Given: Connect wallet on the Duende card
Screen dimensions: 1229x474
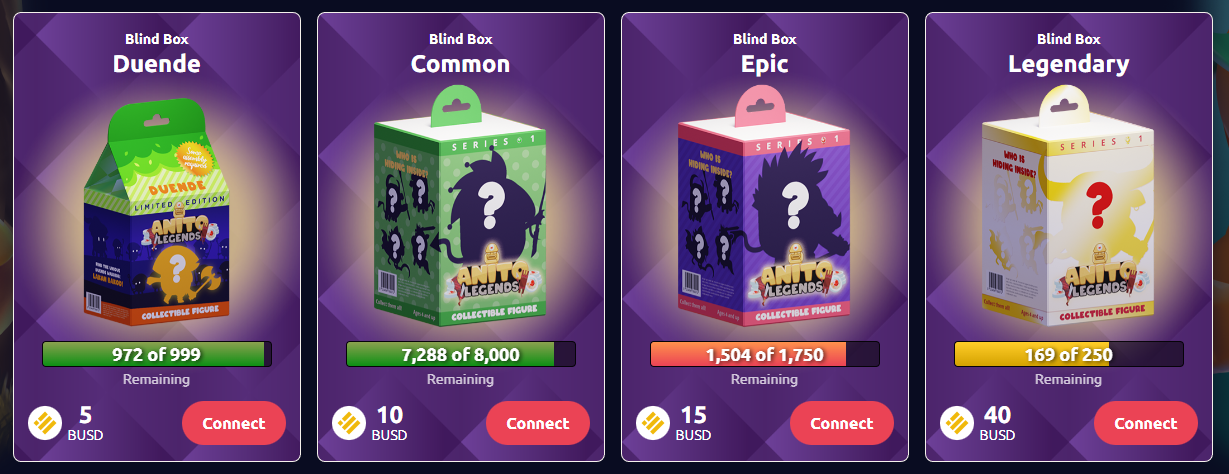Looking at the screenshot, I should [234, 423].
